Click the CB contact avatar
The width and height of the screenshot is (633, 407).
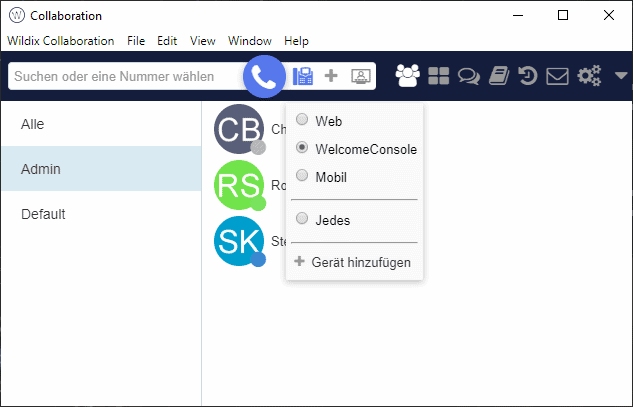pyautogui.click(x=239, y=129)
